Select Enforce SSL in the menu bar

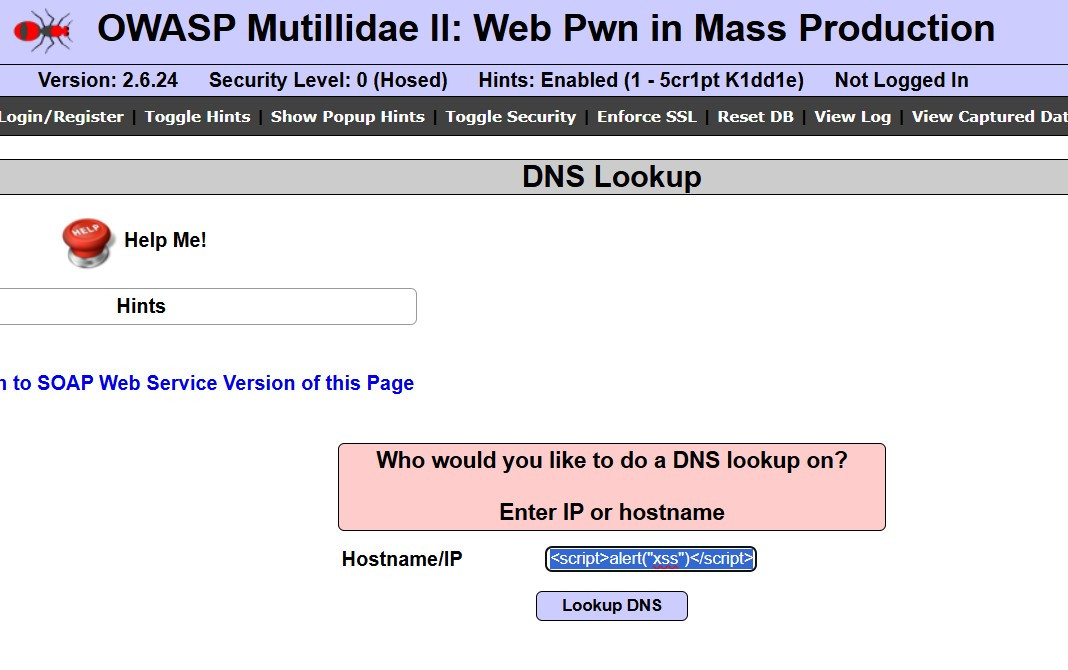(x=646, y=117)
